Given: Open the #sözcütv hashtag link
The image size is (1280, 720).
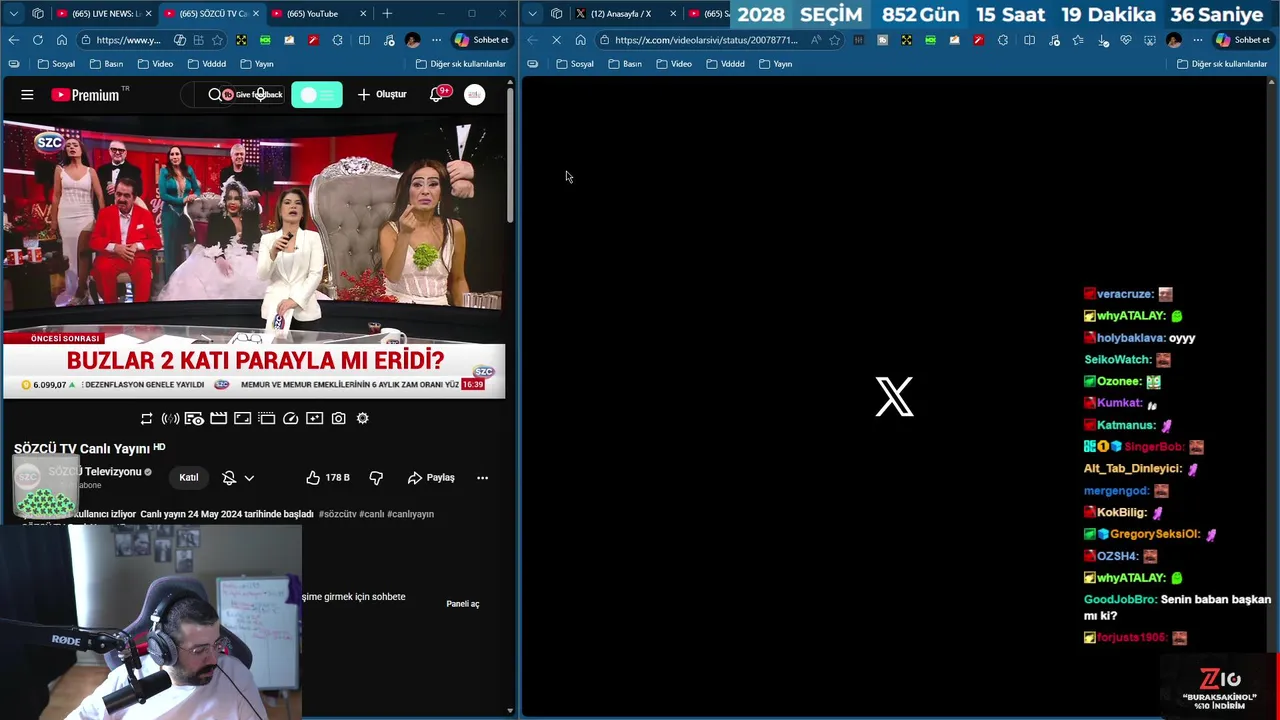Looking at the screenshot, I should pyautogui.click(x=337, y=514).
